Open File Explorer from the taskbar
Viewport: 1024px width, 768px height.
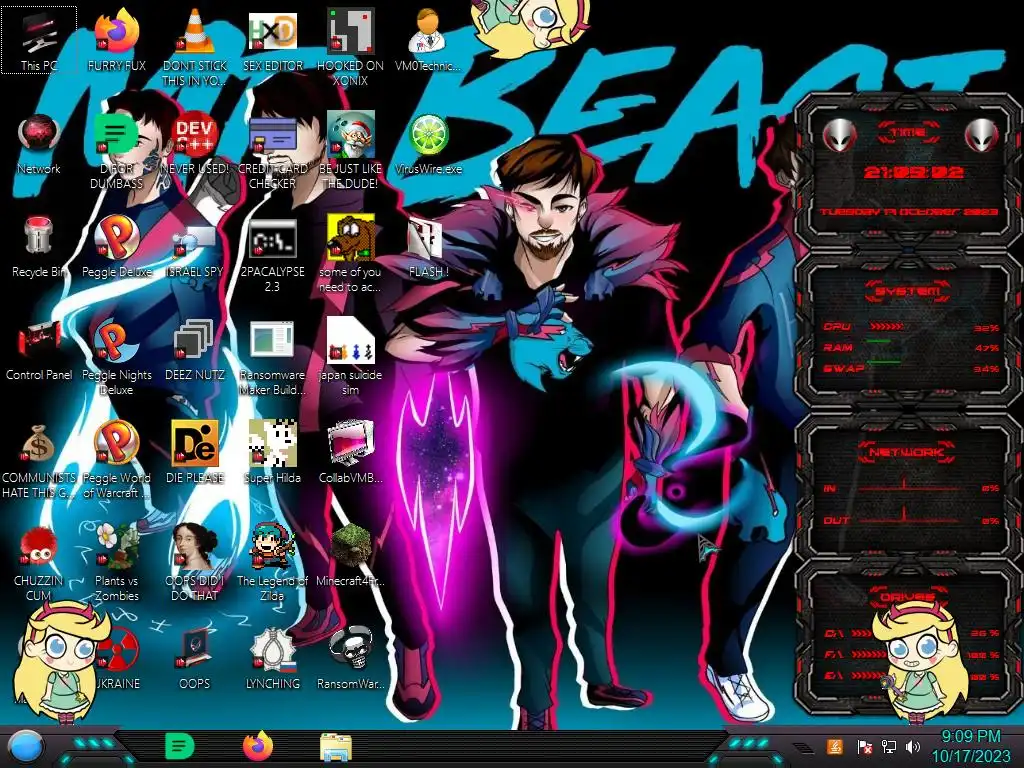(336, 748)
